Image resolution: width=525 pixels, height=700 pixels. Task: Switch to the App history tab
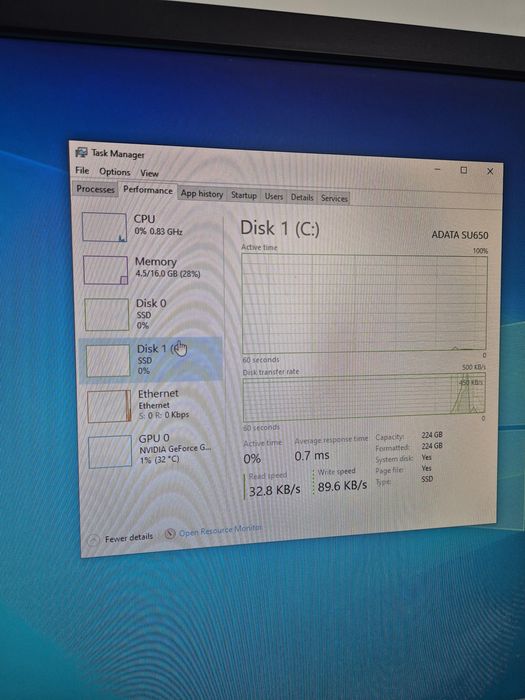(x=202, y=194)
